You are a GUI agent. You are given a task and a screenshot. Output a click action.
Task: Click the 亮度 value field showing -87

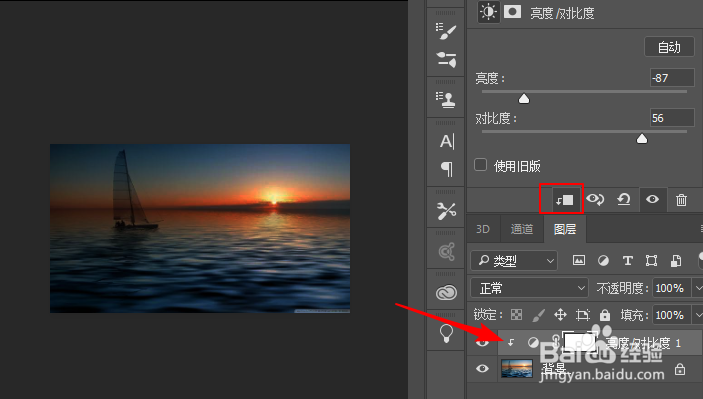pyautogui.click(x=672, y=78)
